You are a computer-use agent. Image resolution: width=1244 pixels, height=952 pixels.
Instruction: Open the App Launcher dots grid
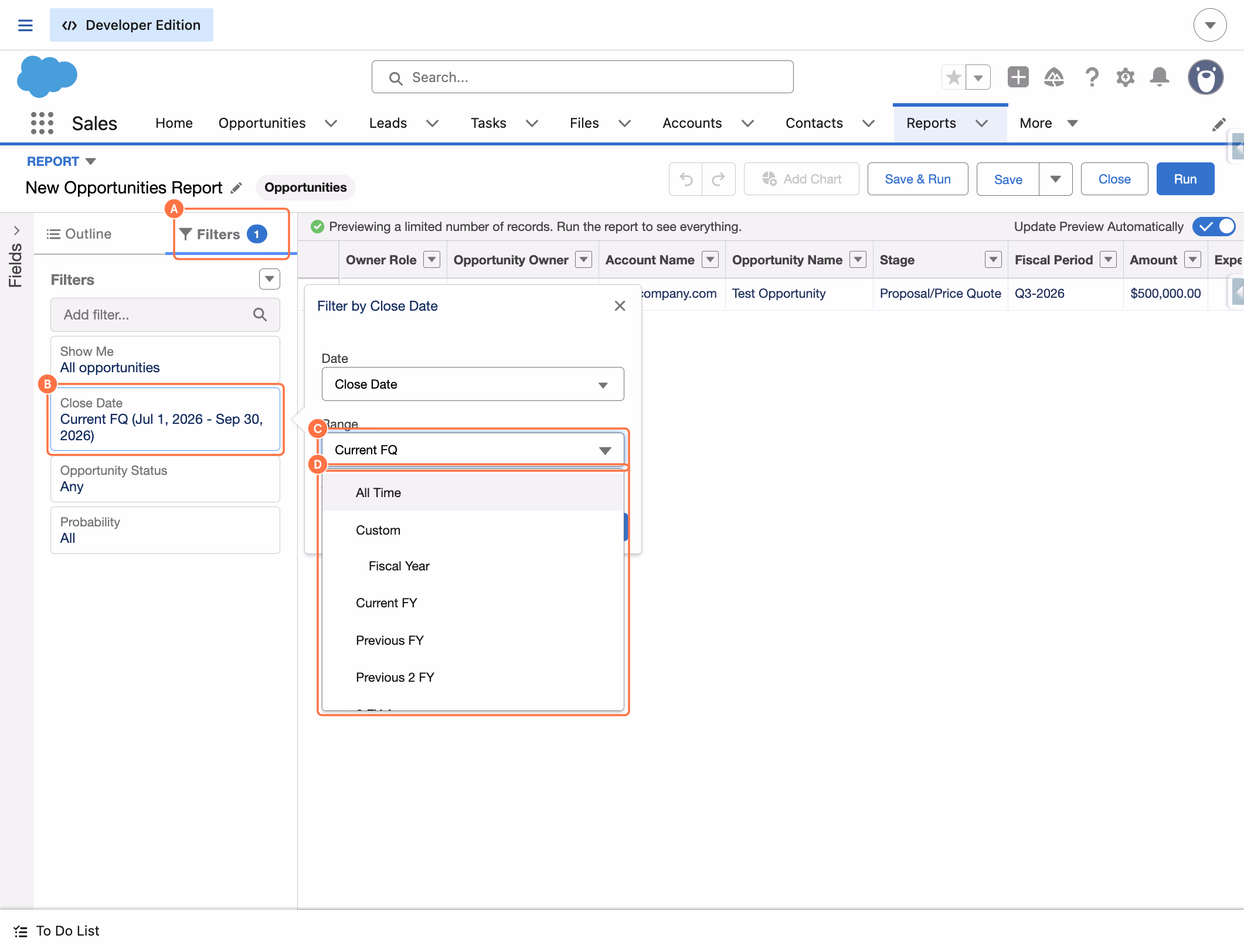(42, 123)
